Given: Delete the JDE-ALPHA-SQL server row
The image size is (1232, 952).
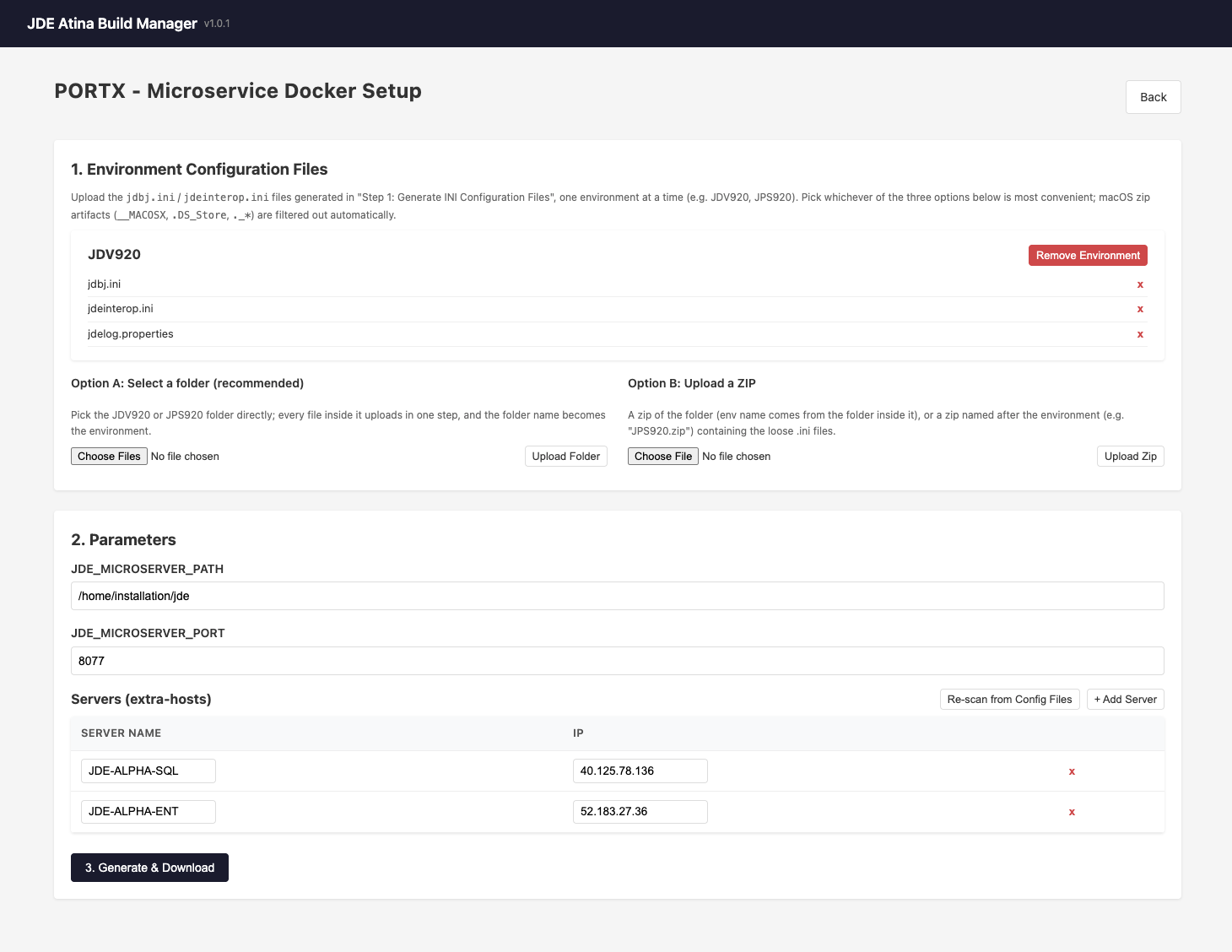Looking at the screenshot, I should pos(1072,771).
